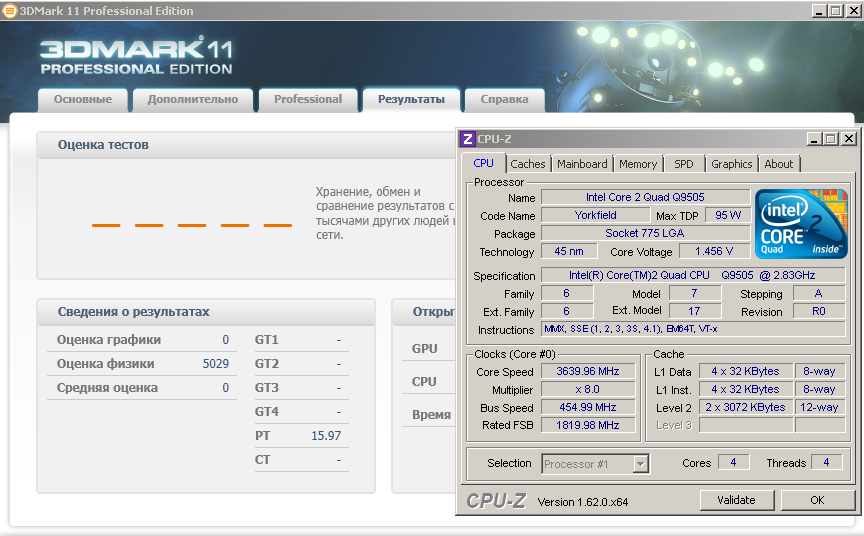Click the 3DMark 11 Professional Edition logo
Screen dimensions: 864x536
(x=137, y=55)
